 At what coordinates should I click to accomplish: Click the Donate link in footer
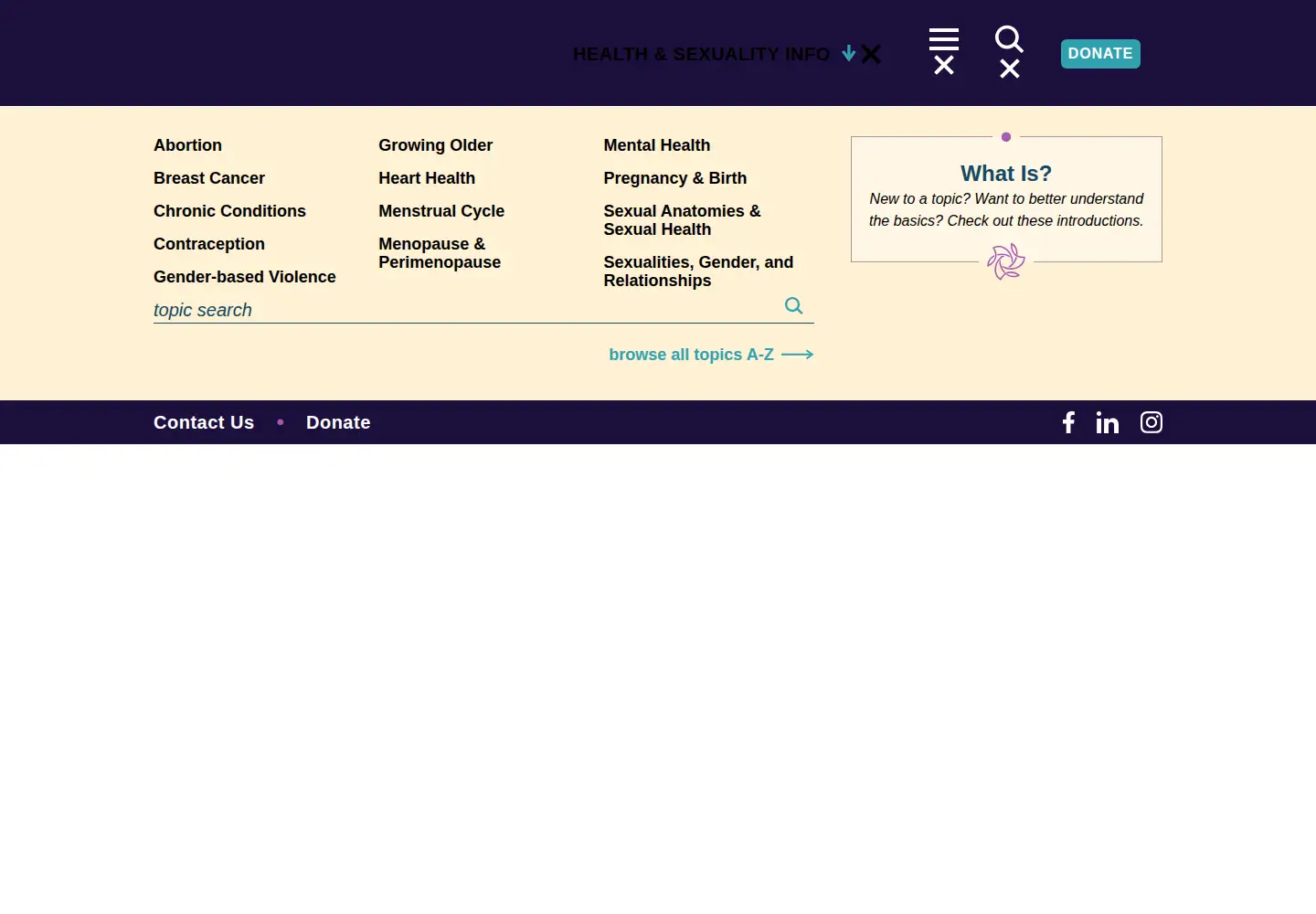coord(338,422)
